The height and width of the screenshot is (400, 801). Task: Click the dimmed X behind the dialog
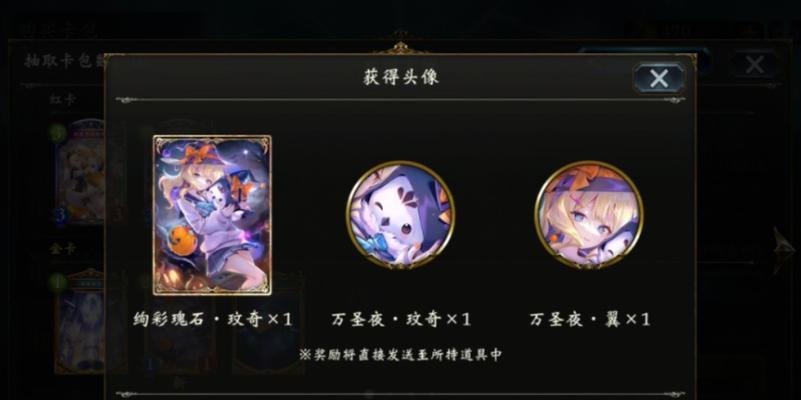click(x=754, y=65)
